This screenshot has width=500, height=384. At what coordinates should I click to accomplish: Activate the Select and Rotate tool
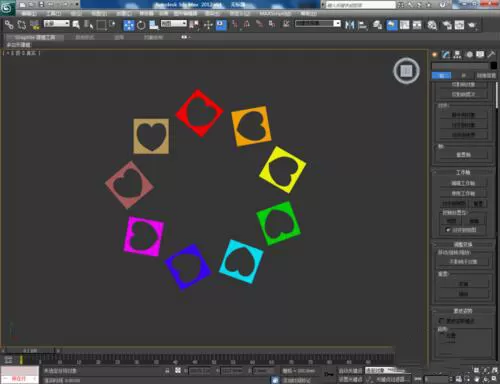[141, 25]
